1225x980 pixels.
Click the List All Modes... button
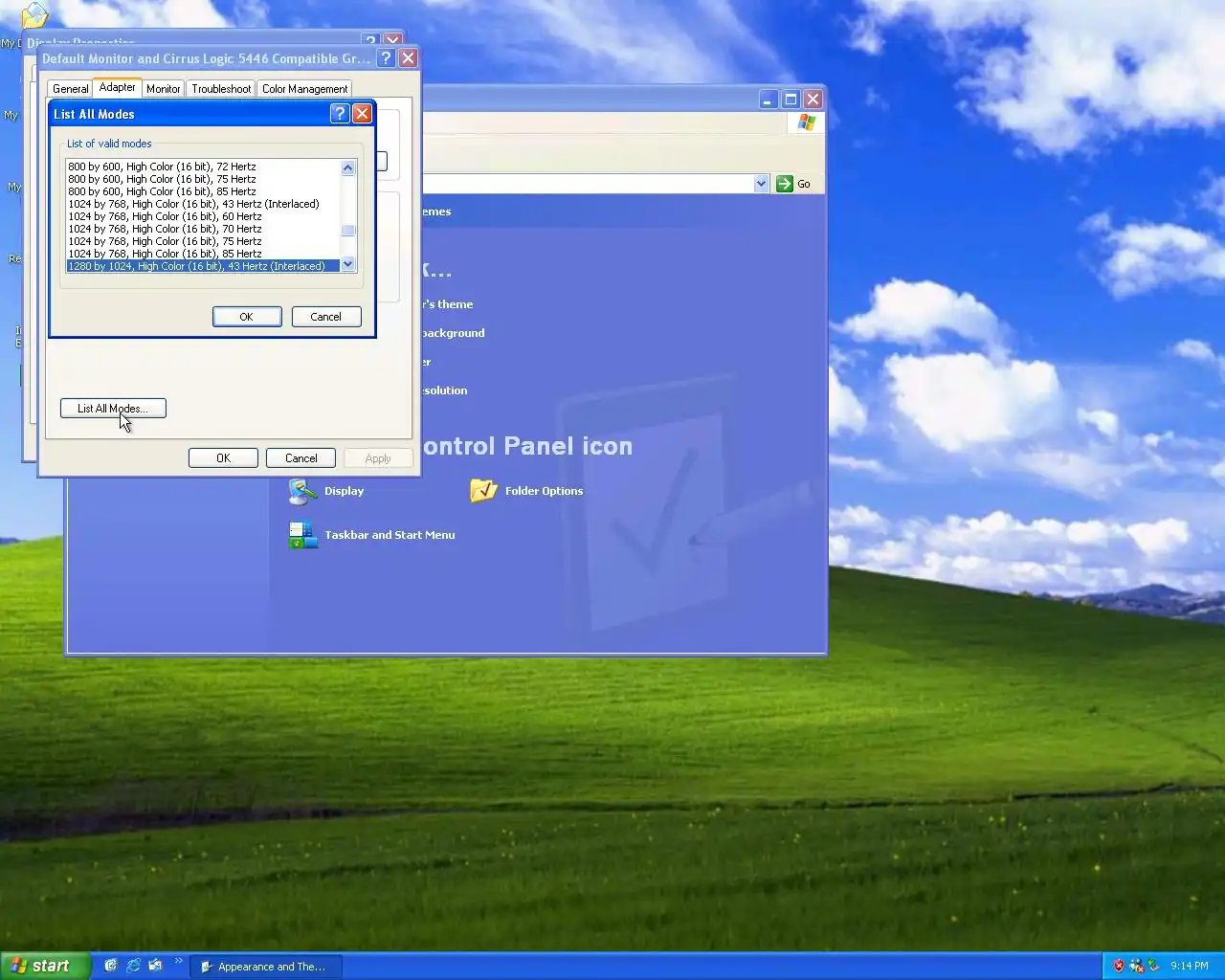point(113,409)
